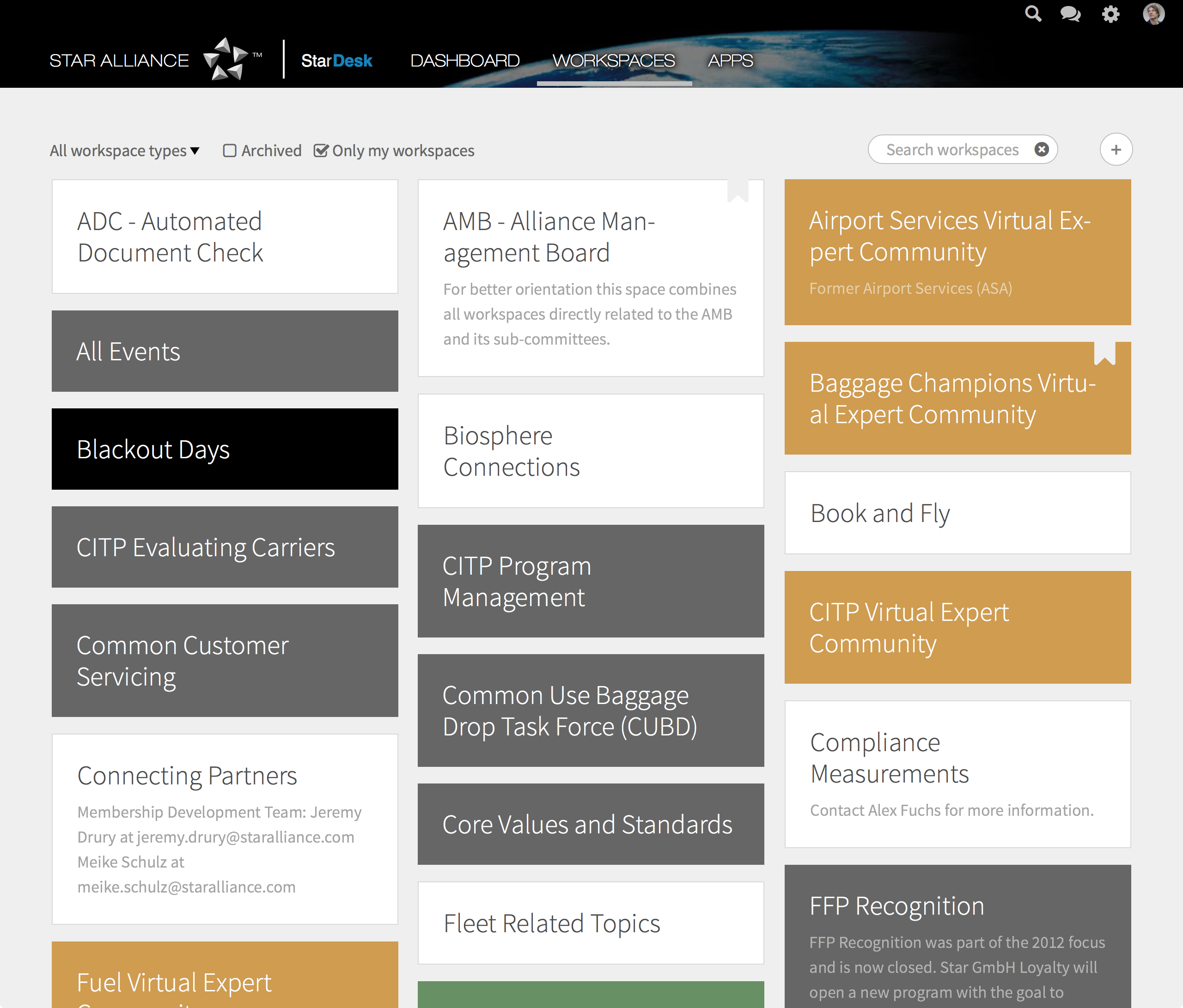Open the Book and Fly workspace

[957, 513]
